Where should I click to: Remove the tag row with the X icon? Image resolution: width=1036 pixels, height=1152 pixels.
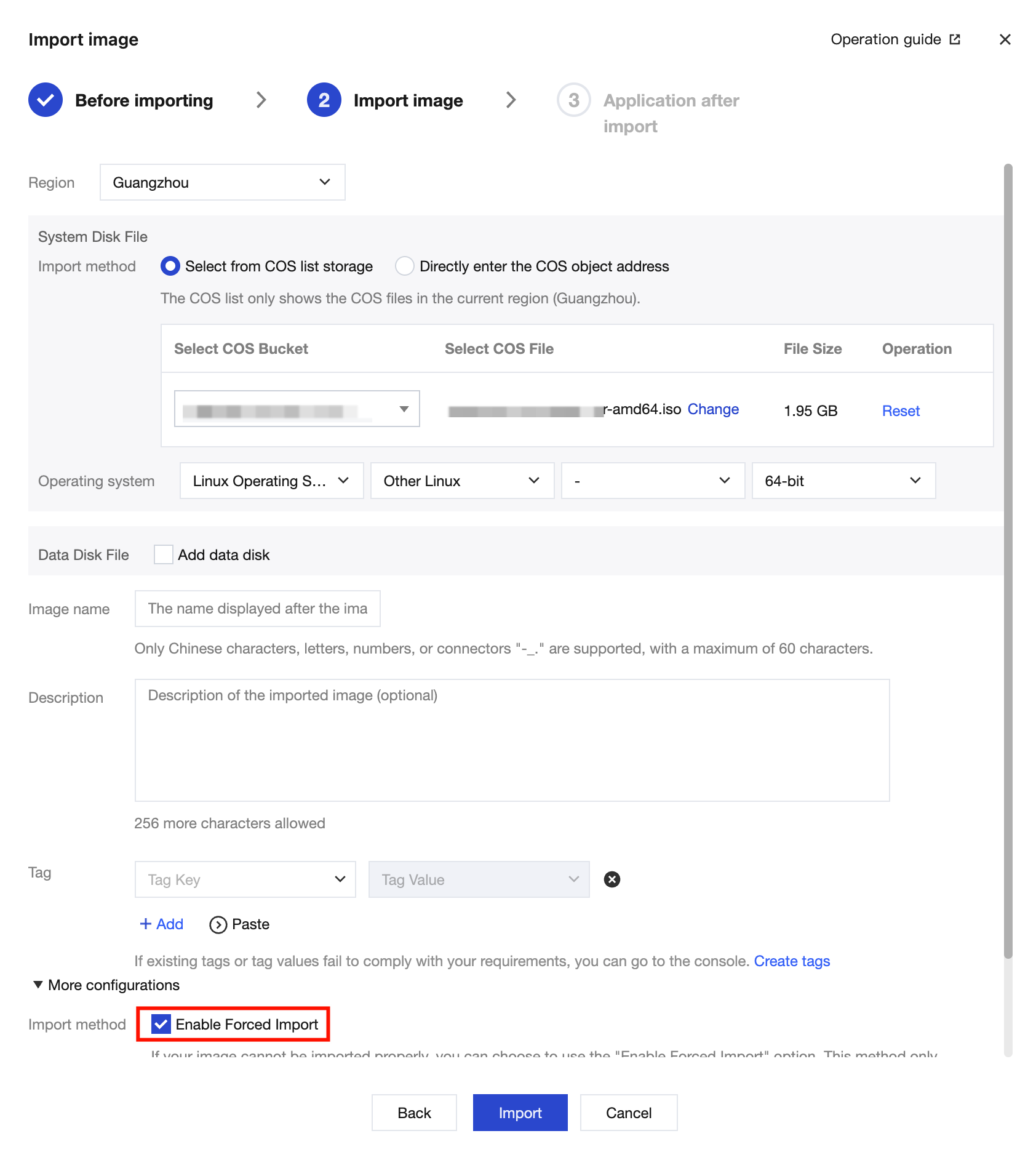point(613,879)
